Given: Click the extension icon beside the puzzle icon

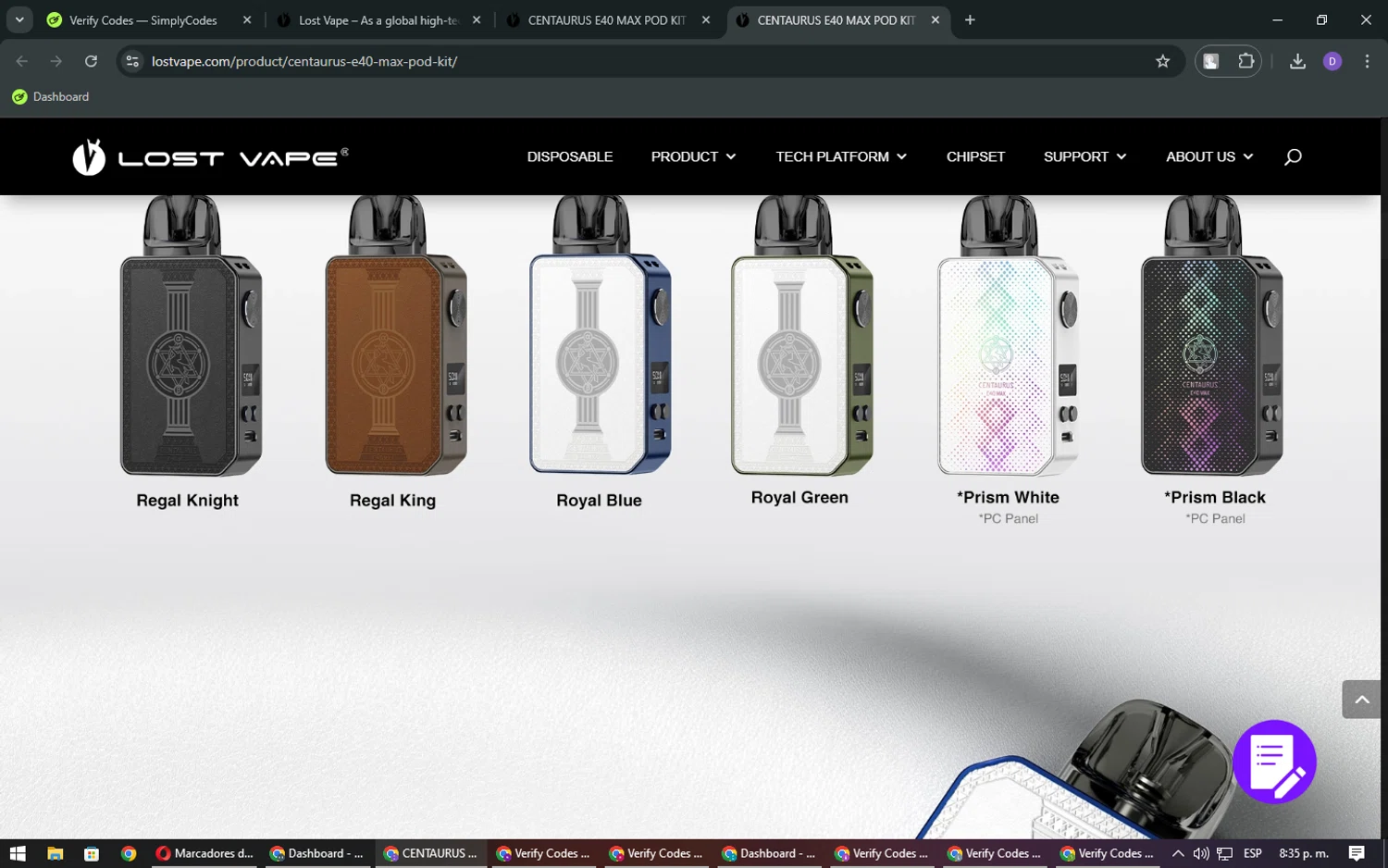Looking at the screenshot, I should click(1211, 61).
